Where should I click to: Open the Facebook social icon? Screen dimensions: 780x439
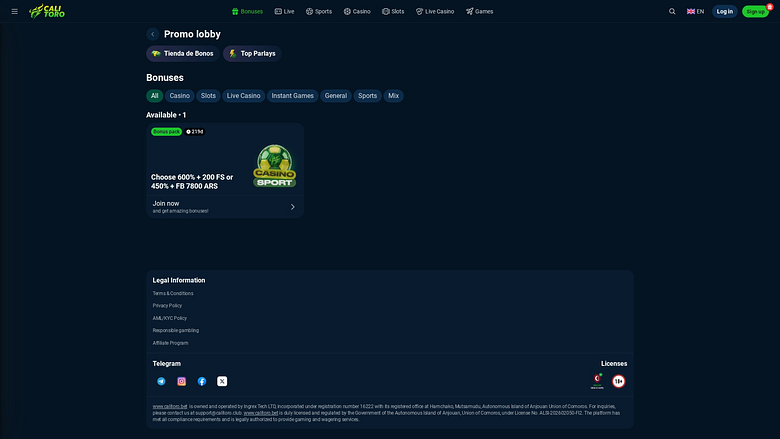point(202,381)
